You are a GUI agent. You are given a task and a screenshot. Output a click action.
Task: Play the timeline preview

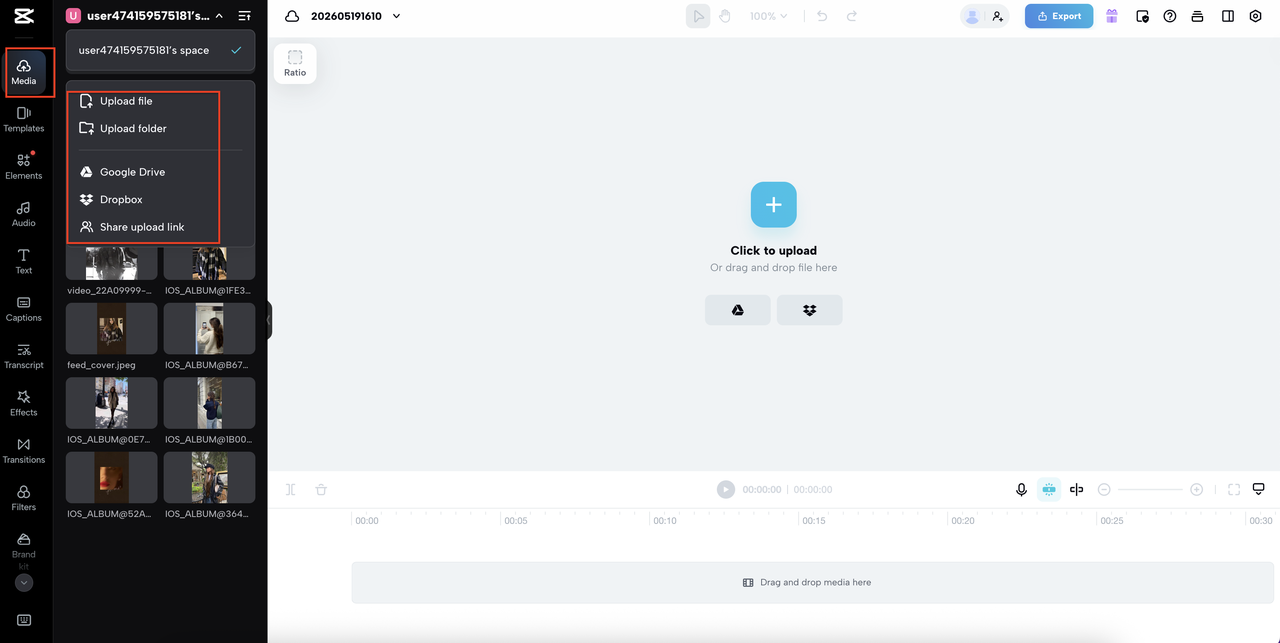tap(726, 490)
